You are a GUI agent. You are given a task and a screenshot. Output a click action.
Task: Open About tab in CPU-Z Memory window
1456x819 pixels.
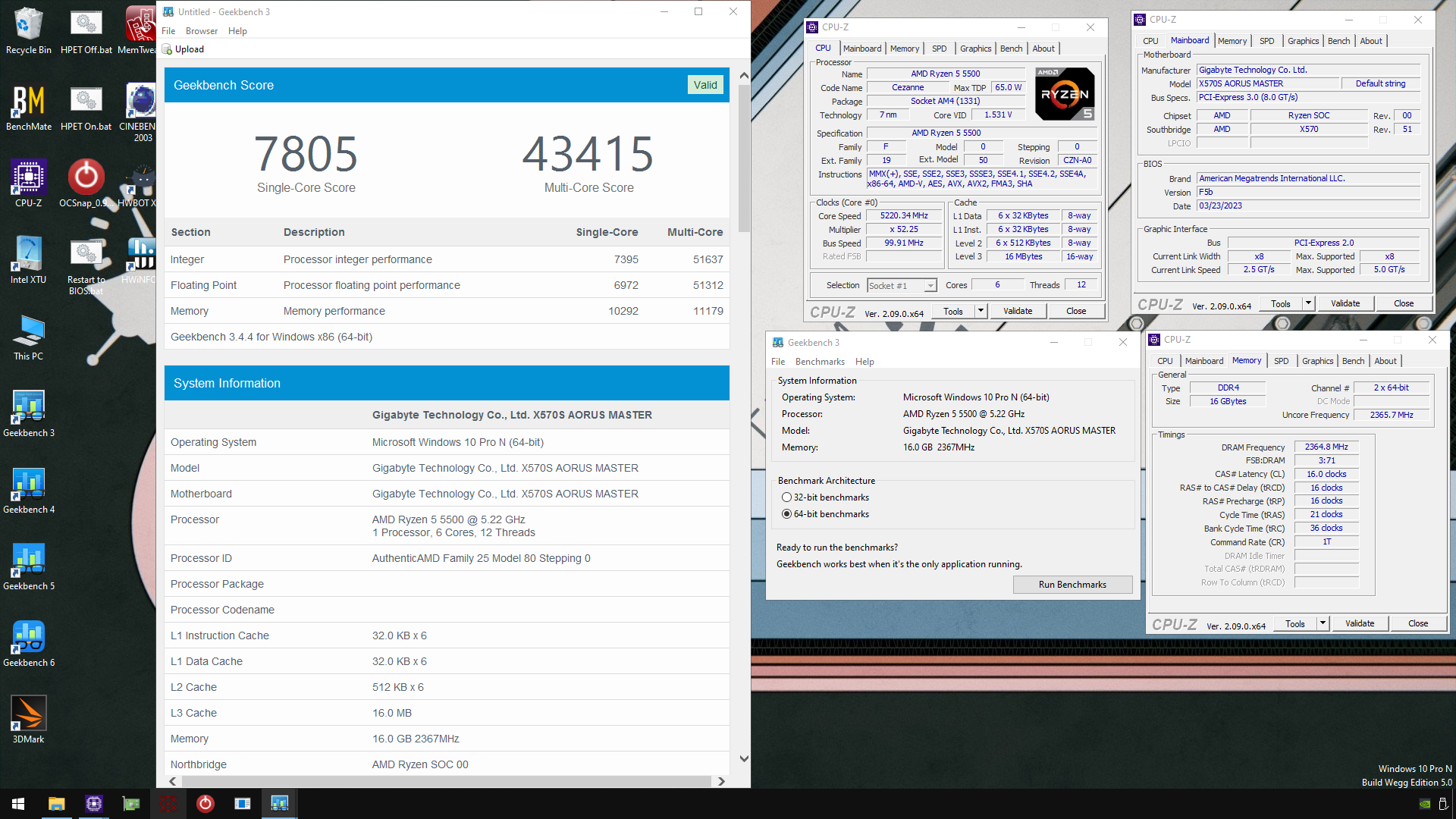[x=1385, y=361]
